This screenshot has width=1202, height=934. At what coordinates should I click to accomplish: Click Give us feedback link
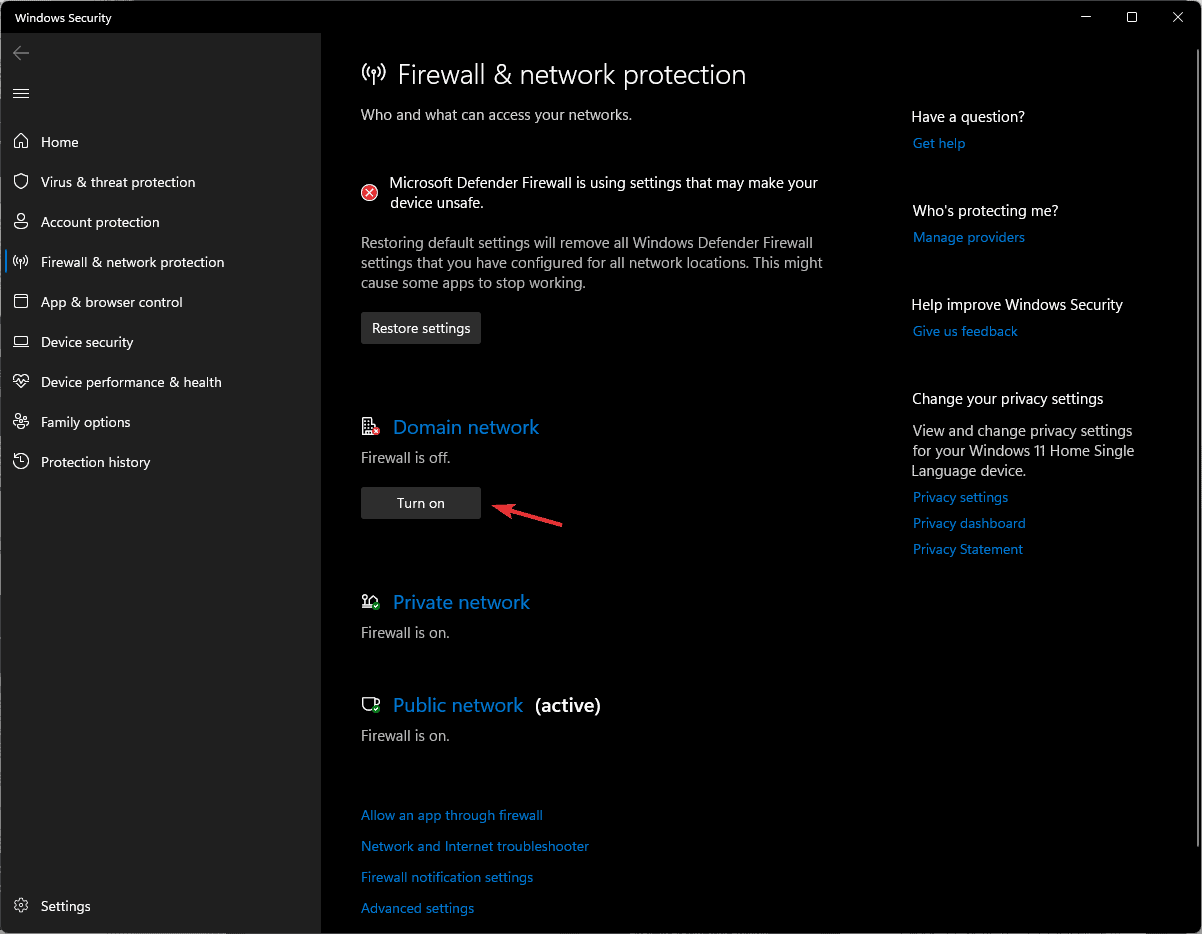click(x=965, y=331)
